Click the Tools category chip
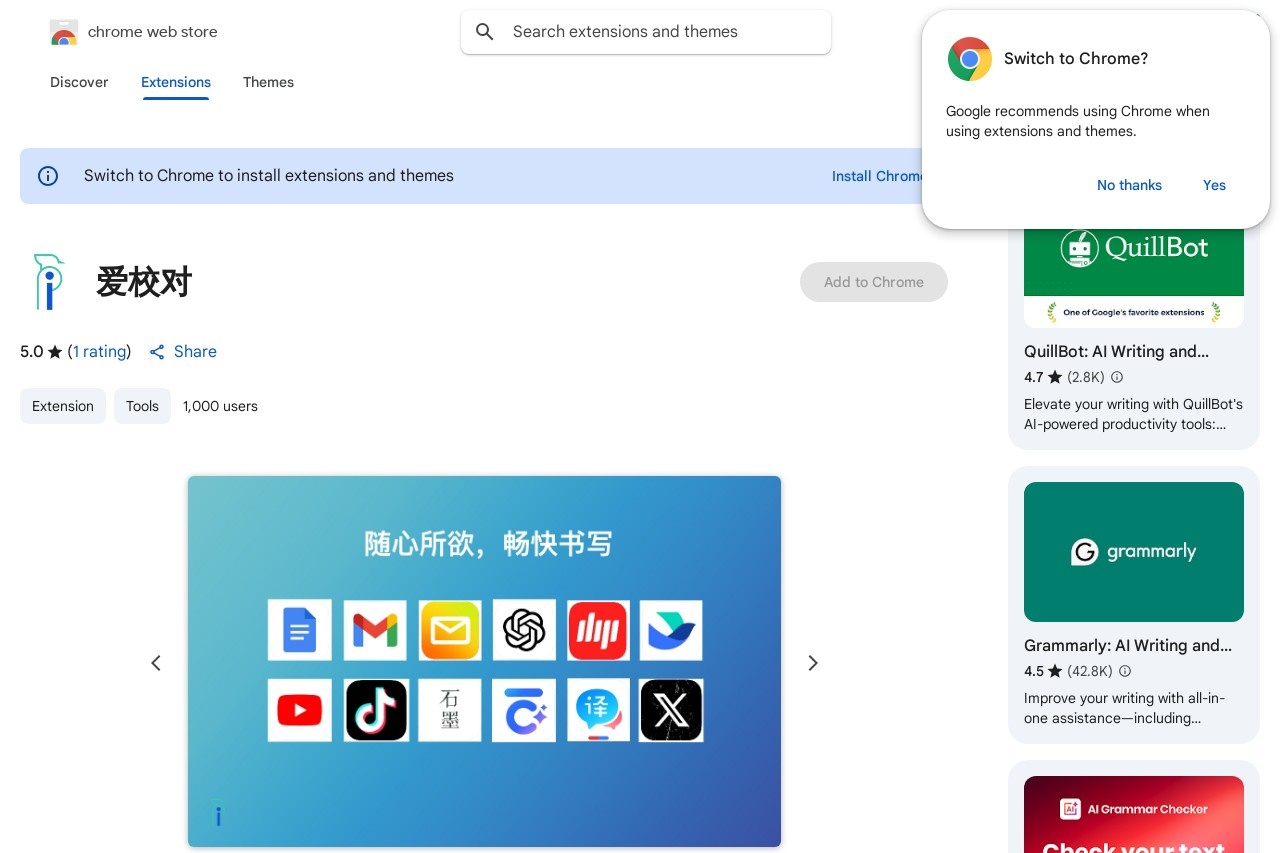The width and height of the screenshot is (1280, 853). [142, 406]
